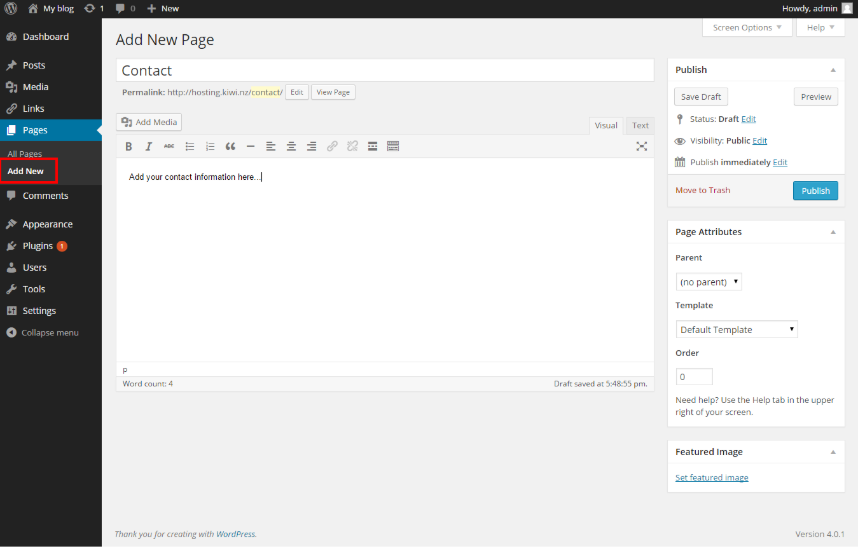The height and width of the screenshot is (547, 859).
Task: View All Pages submenu
Action: [x=25, y=153]
